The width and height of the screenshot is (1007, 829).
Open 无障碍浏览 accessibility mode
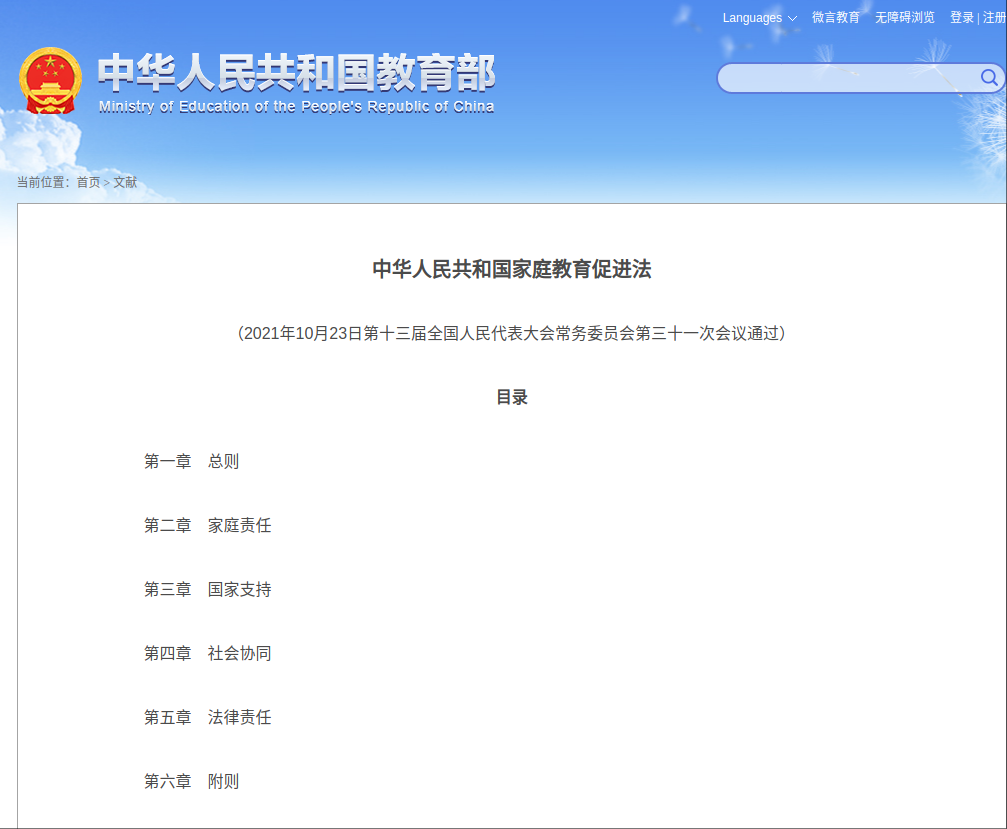tap(903, 18)
